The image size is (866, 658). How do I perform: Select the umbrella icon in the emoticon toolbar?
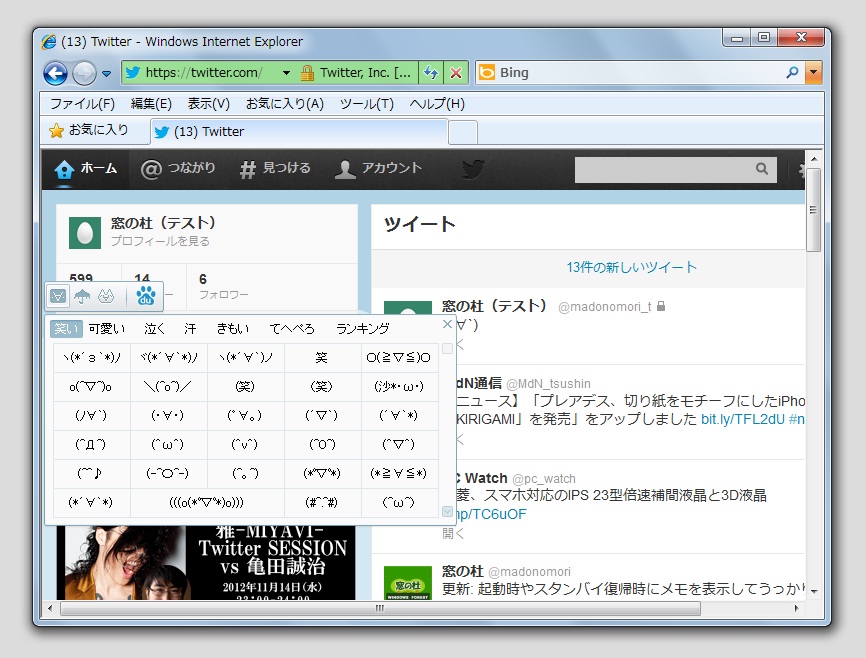82,295
